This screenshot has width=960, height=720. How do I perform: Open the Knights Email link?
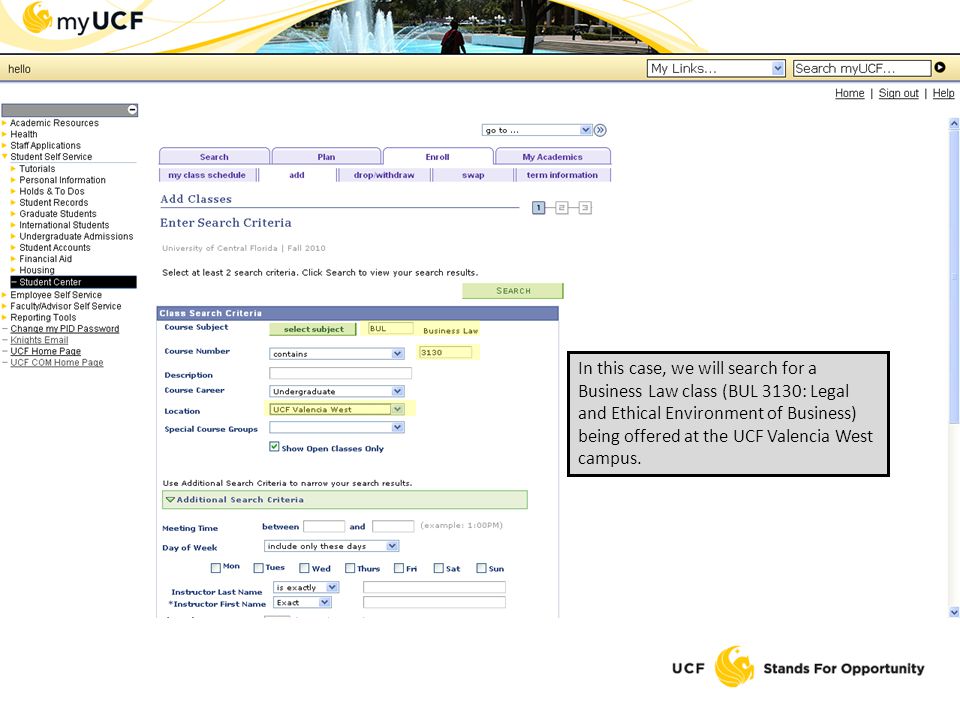click(39, 340)
